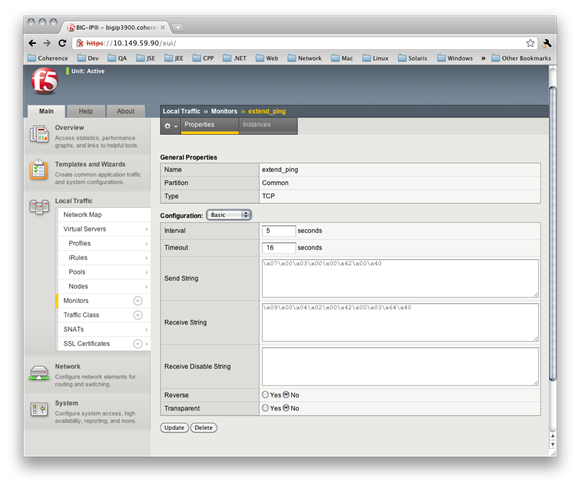Click the Update button
The width and height of the screenshot is (580, 488).
[x=174, y=428]
